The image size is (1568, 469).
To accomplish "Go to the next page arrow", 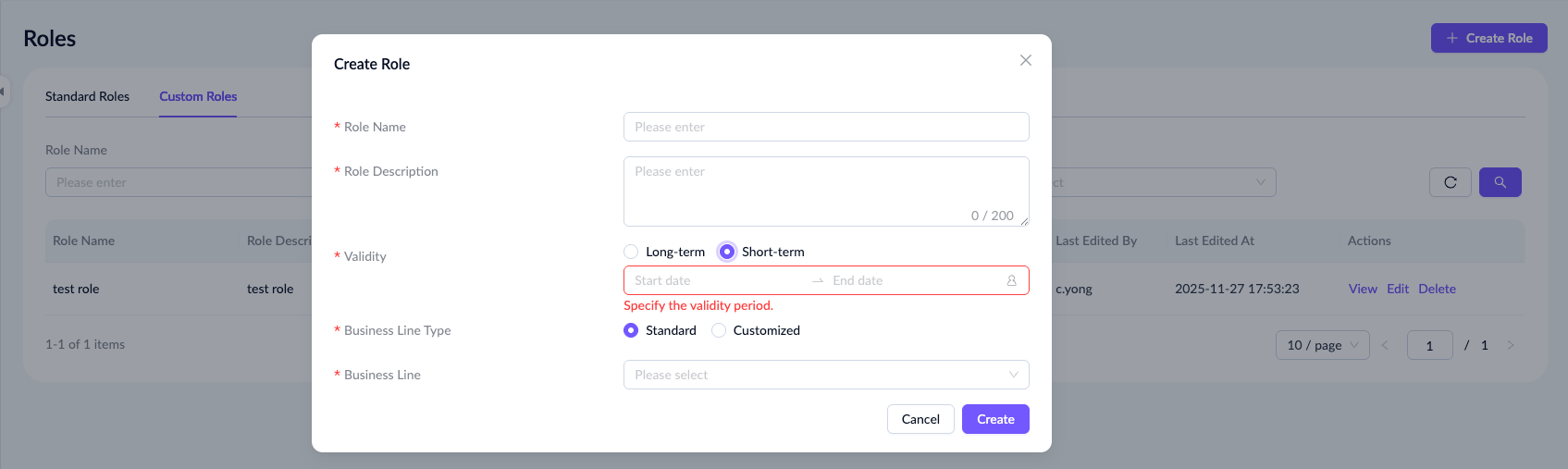I will tap(1511, 345).
